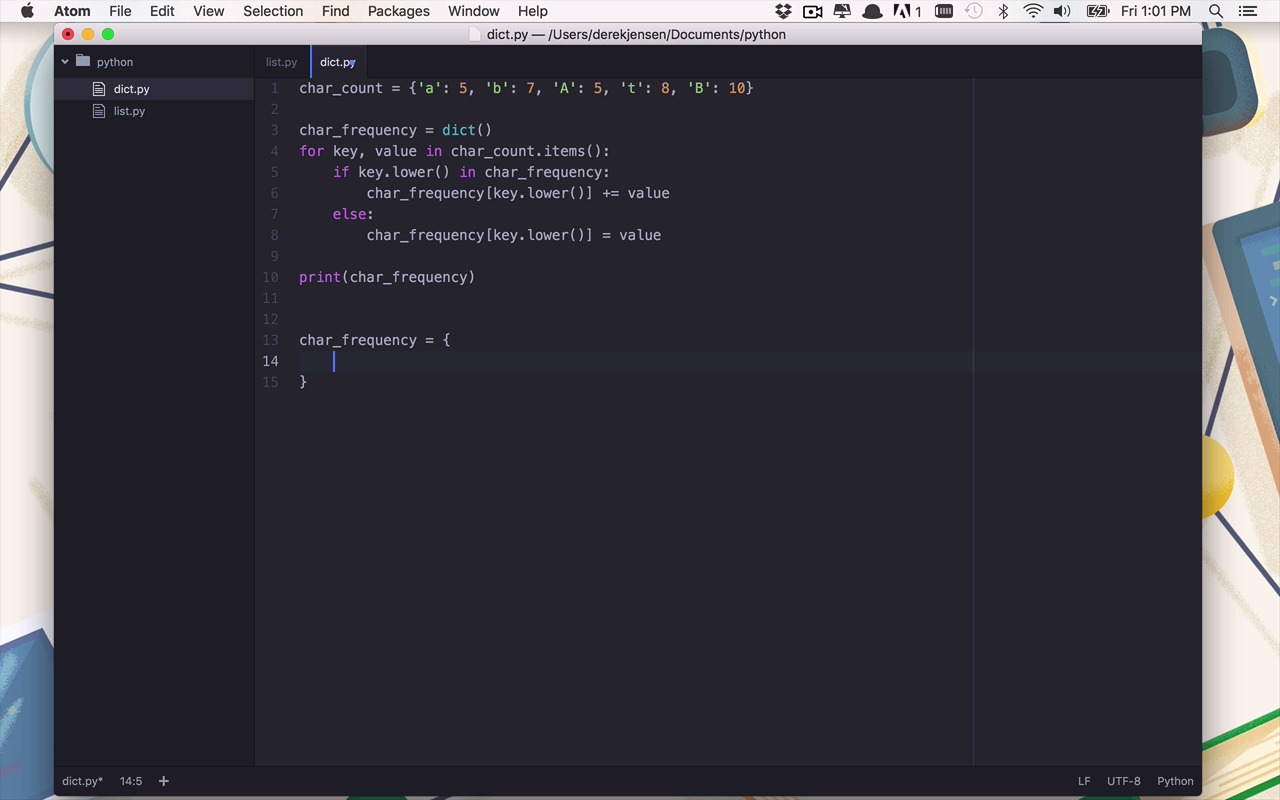This screenshot has height=800, width=1280.
Task: Select the dict.py editor tab
Action: tap(337, 62)
